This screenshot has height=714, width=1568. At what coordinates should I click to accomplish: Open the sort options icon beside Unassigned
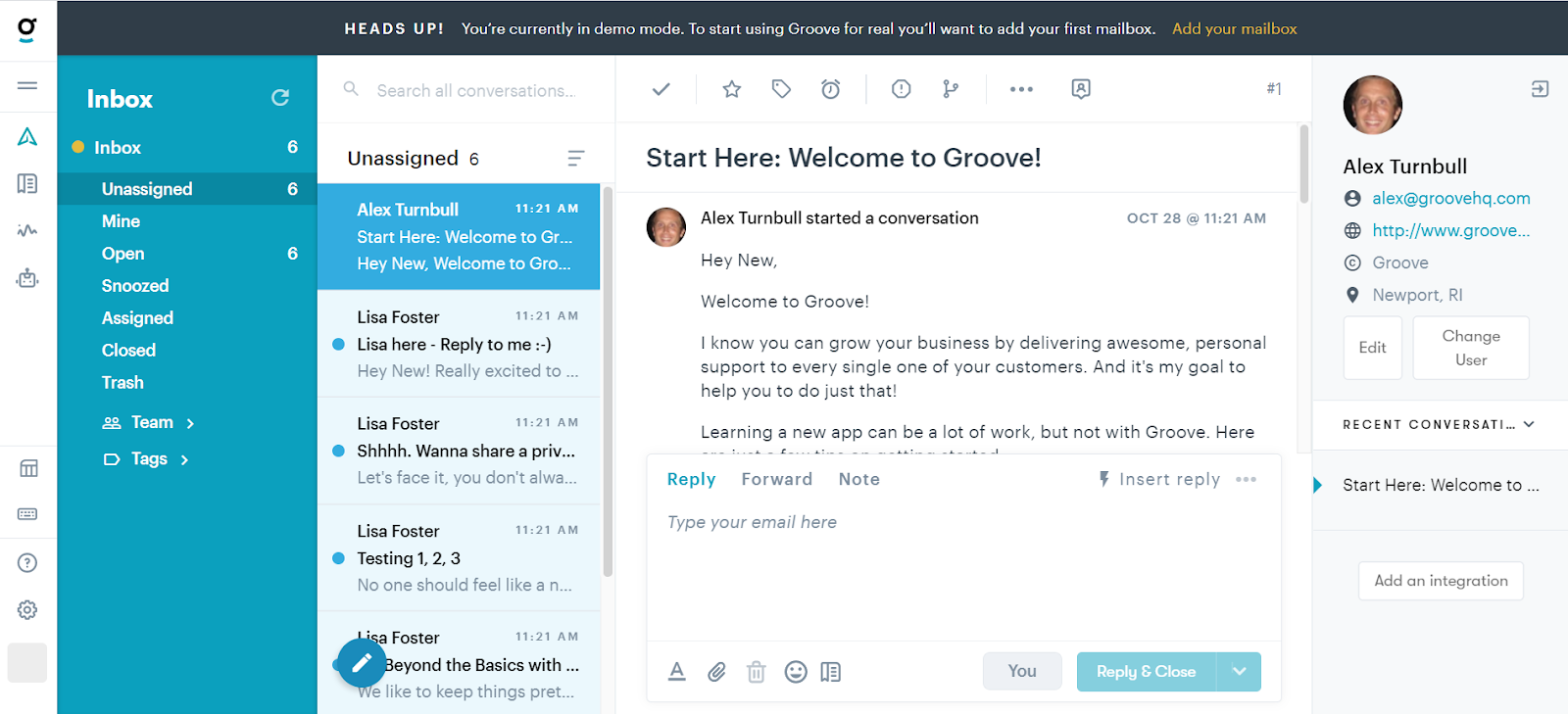point(576,159)
